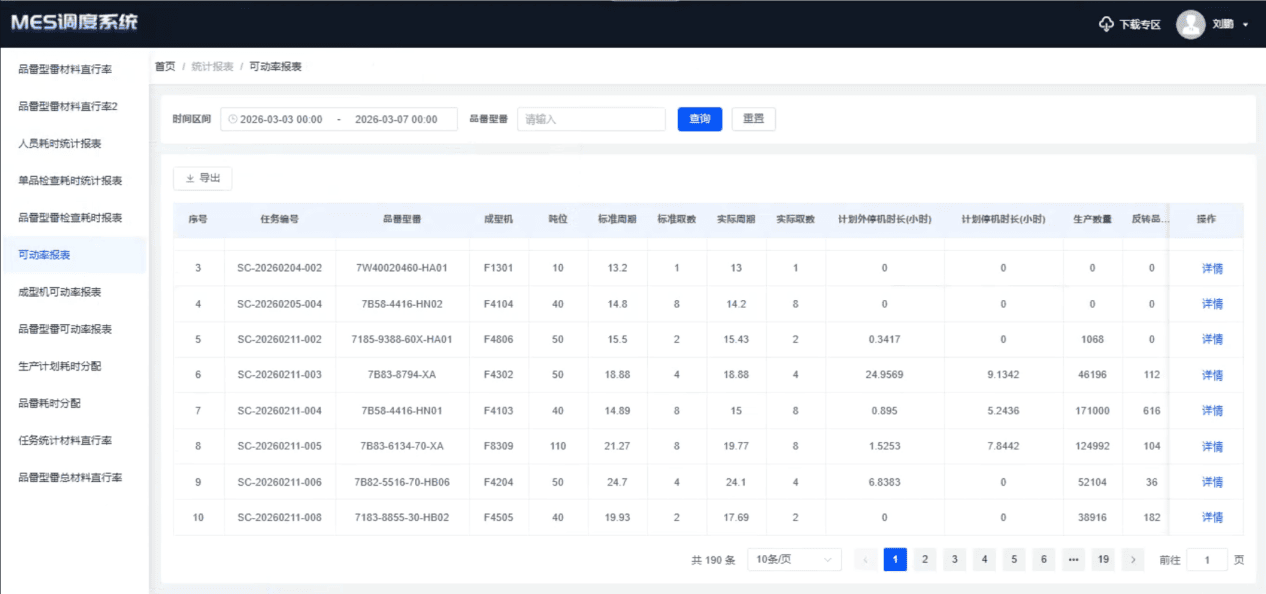Open the user avatar picture top right

(x=1190, y=24)
